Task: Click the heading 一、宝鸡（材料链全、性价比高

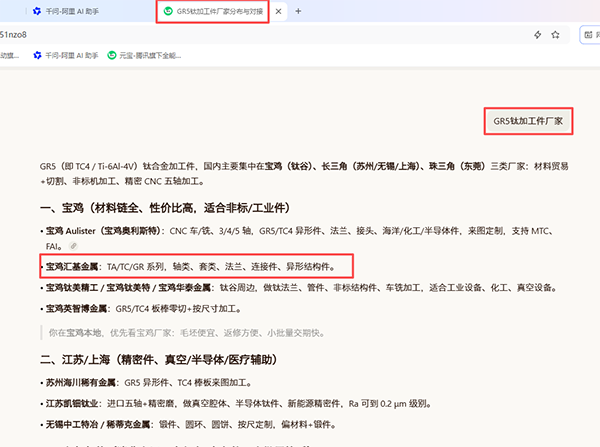Action: click(x=165, y=208)
